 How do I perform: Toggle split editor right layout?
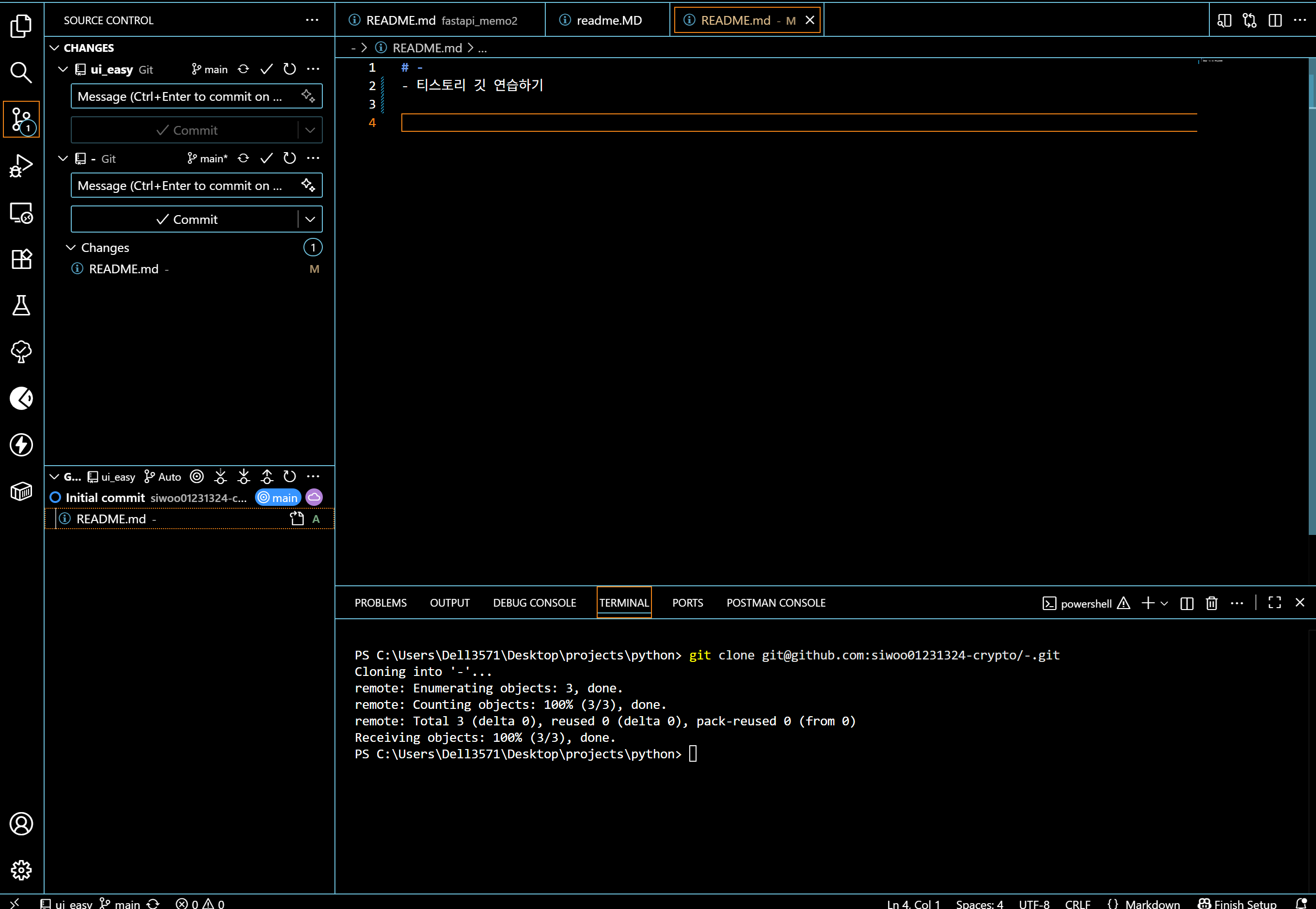pos(1275,20)
